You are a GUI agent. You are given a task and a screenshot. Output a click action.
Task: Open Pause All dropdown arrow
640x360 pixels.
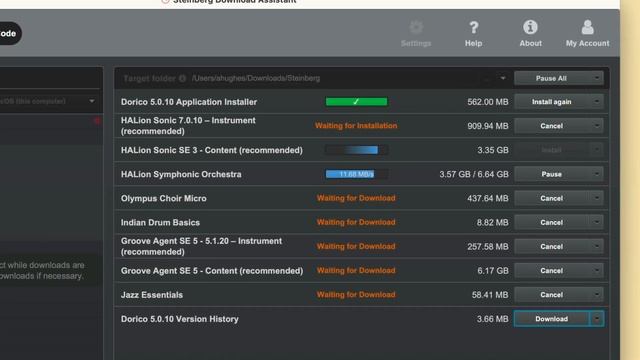coord(597,78)
